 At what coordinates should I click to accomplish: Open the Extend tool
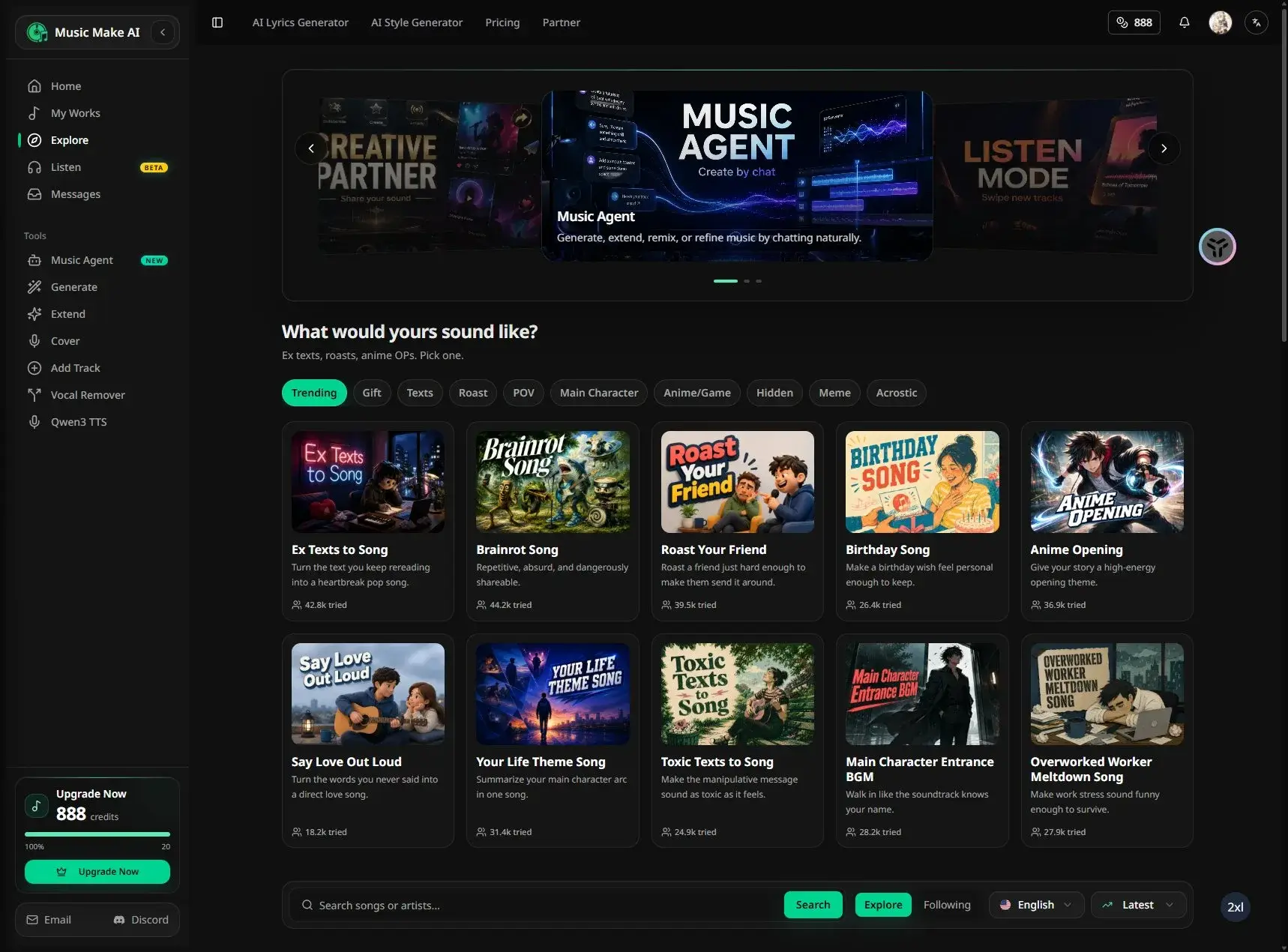click(97, 314)
